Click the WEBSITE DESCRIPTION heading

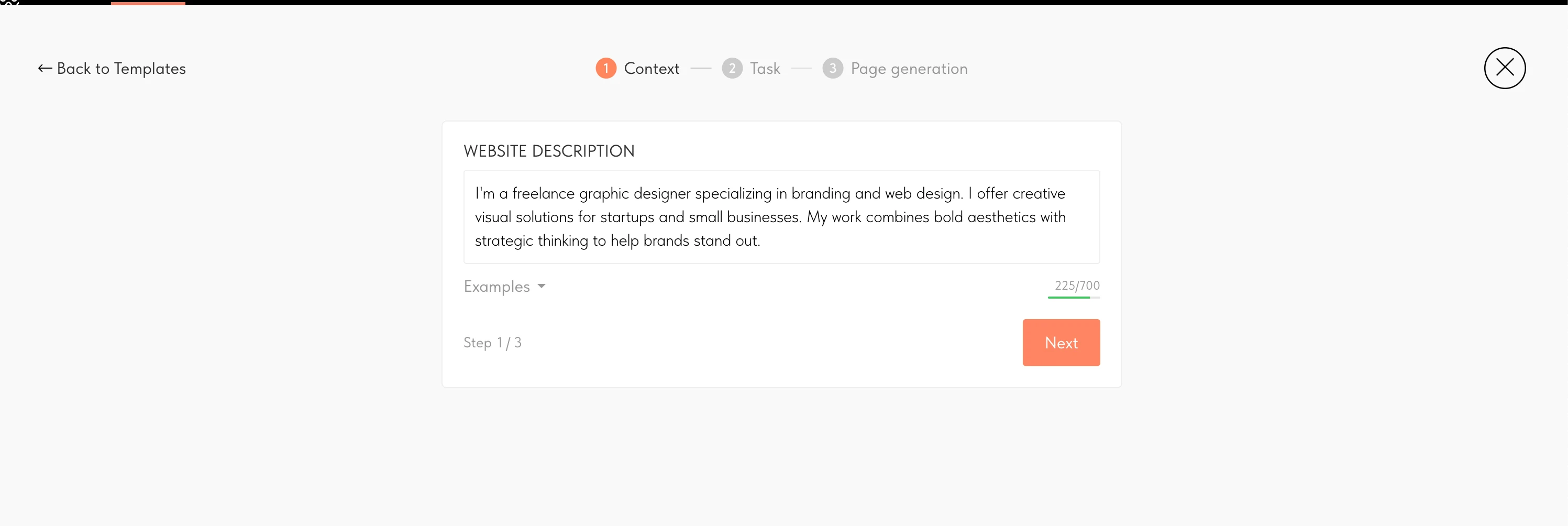tap(549, 151)
